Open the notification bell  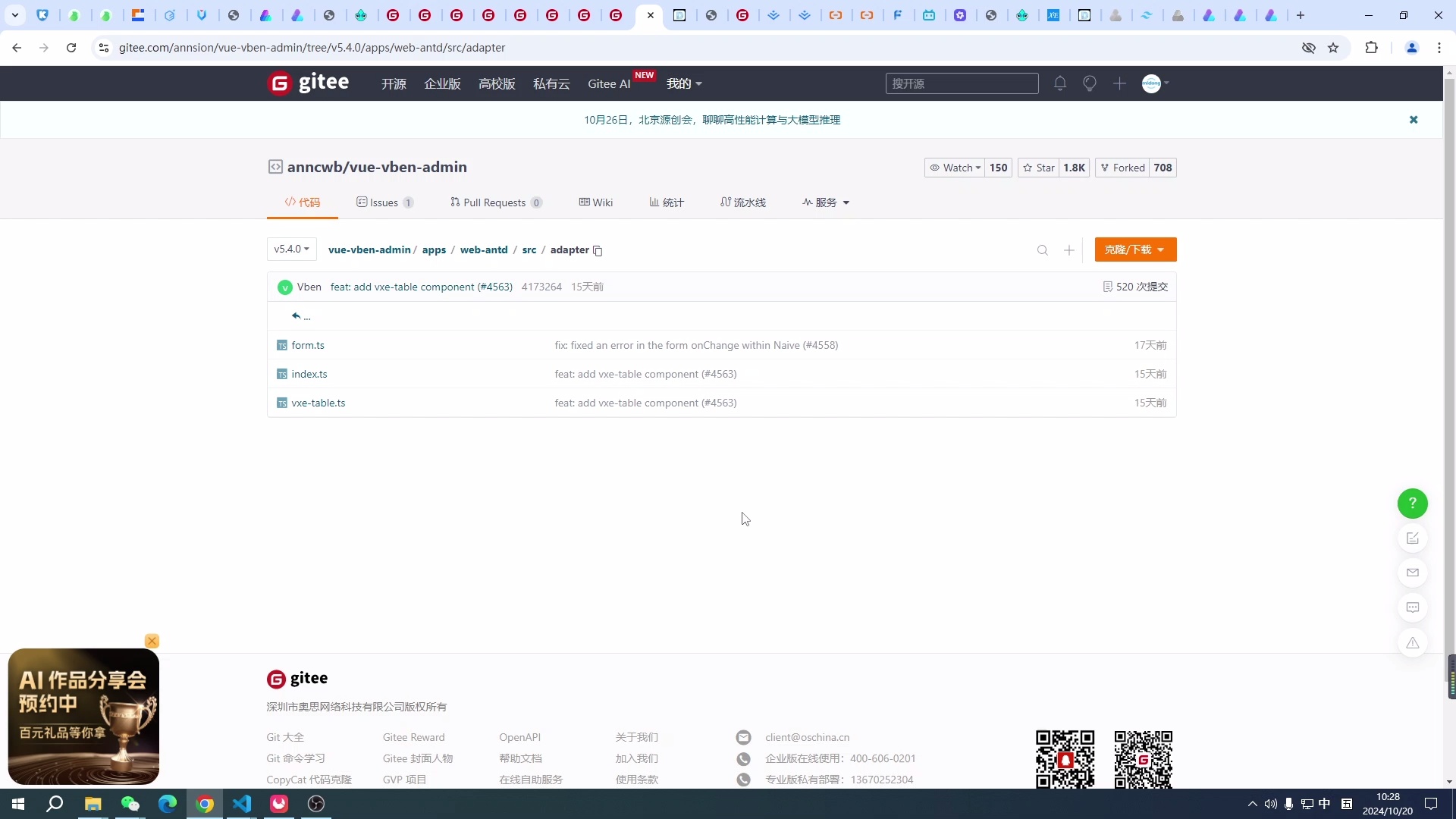[1059, 83]
